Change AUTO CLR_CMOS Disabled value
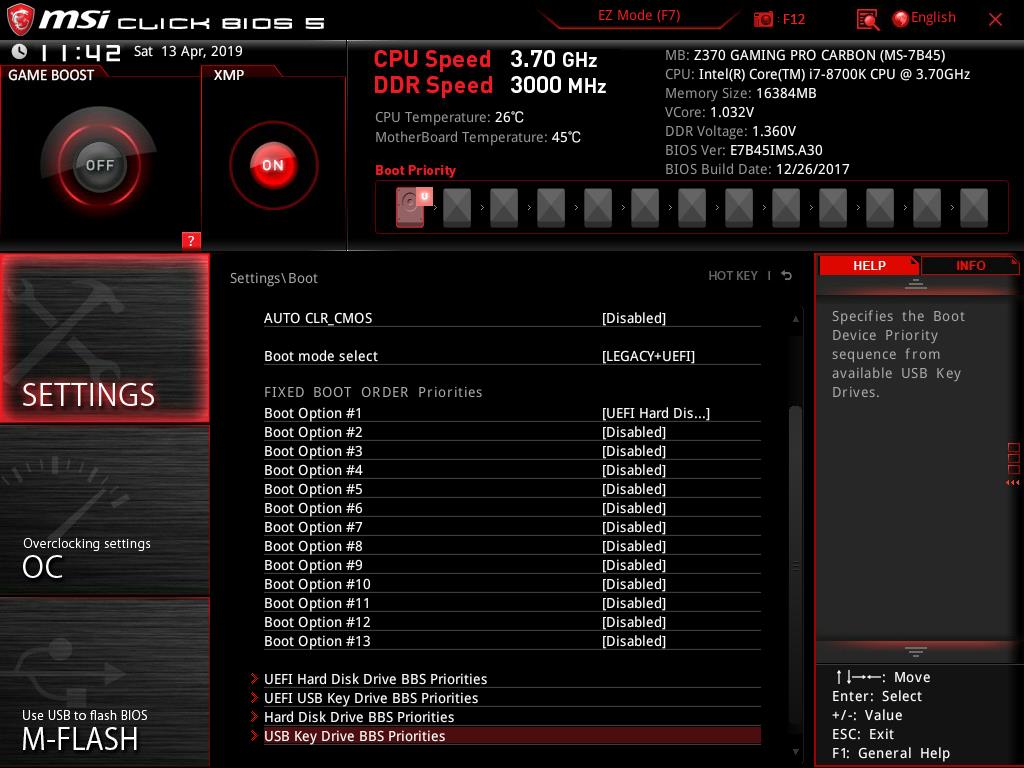This screenshot has height=768, width=1024. coord(633,318)
